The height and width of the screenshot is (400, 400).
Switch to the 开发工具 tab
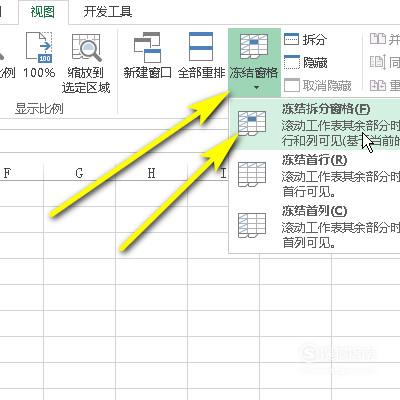coord(108,12)
